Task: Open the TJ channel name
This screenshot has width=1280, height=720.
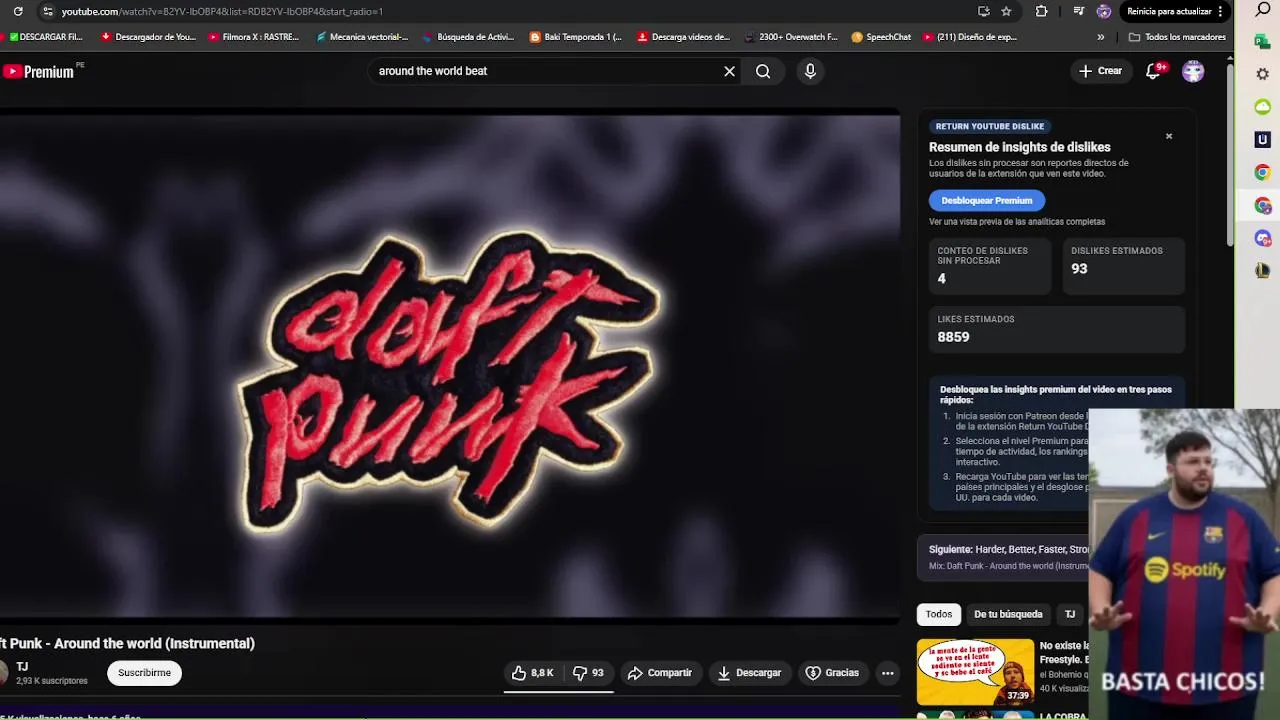Action: click(22, 666)
